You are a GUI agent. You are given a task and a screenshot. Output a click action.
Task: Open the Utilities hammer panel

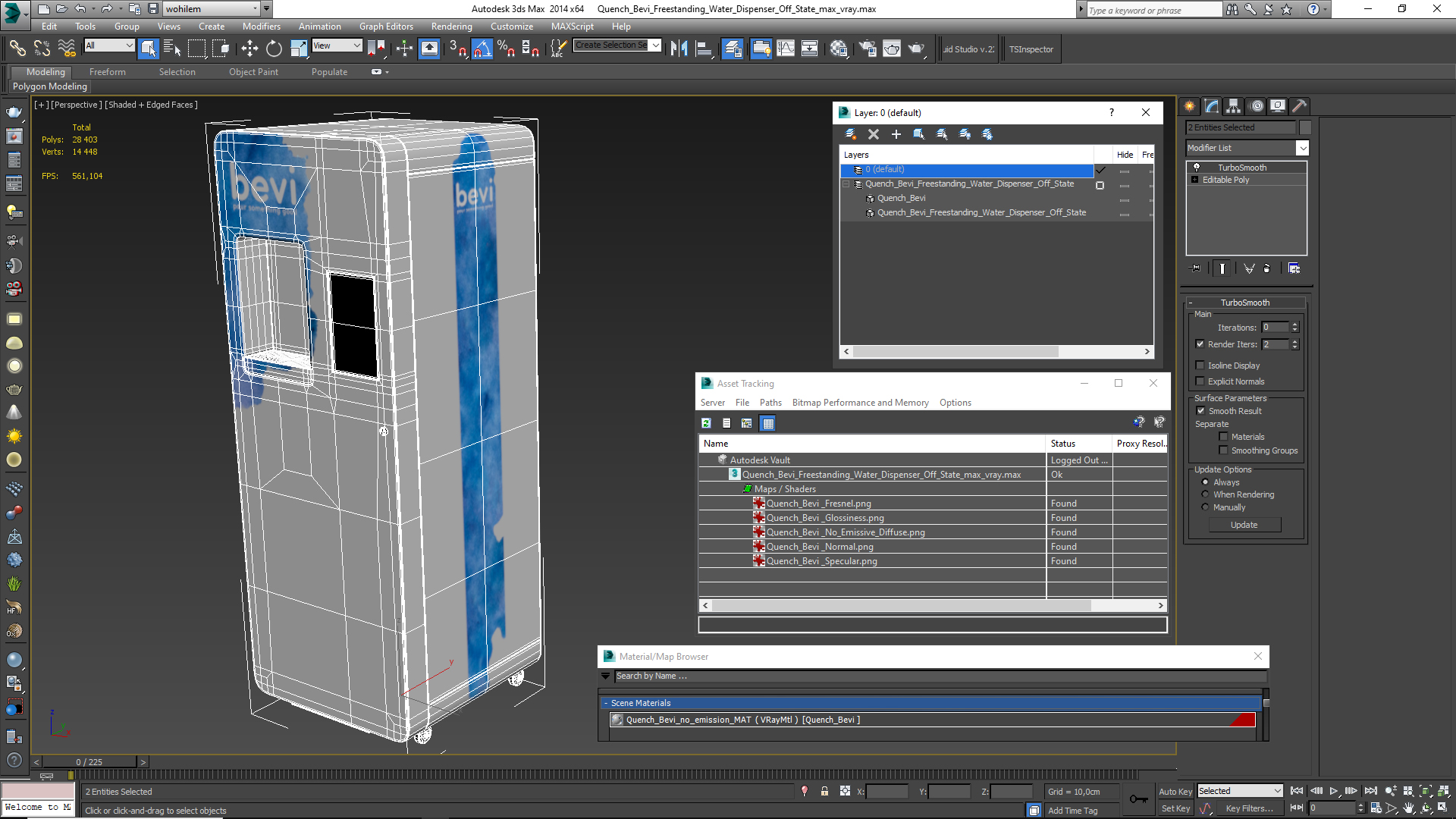coord(1300,106)
